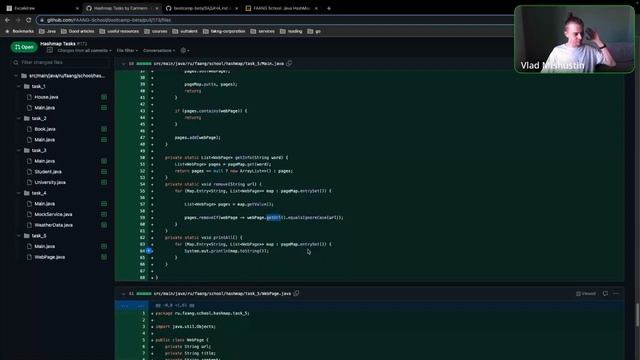Open the go bookmarks folder
640x360 pixels.
[x=314, y=31]
